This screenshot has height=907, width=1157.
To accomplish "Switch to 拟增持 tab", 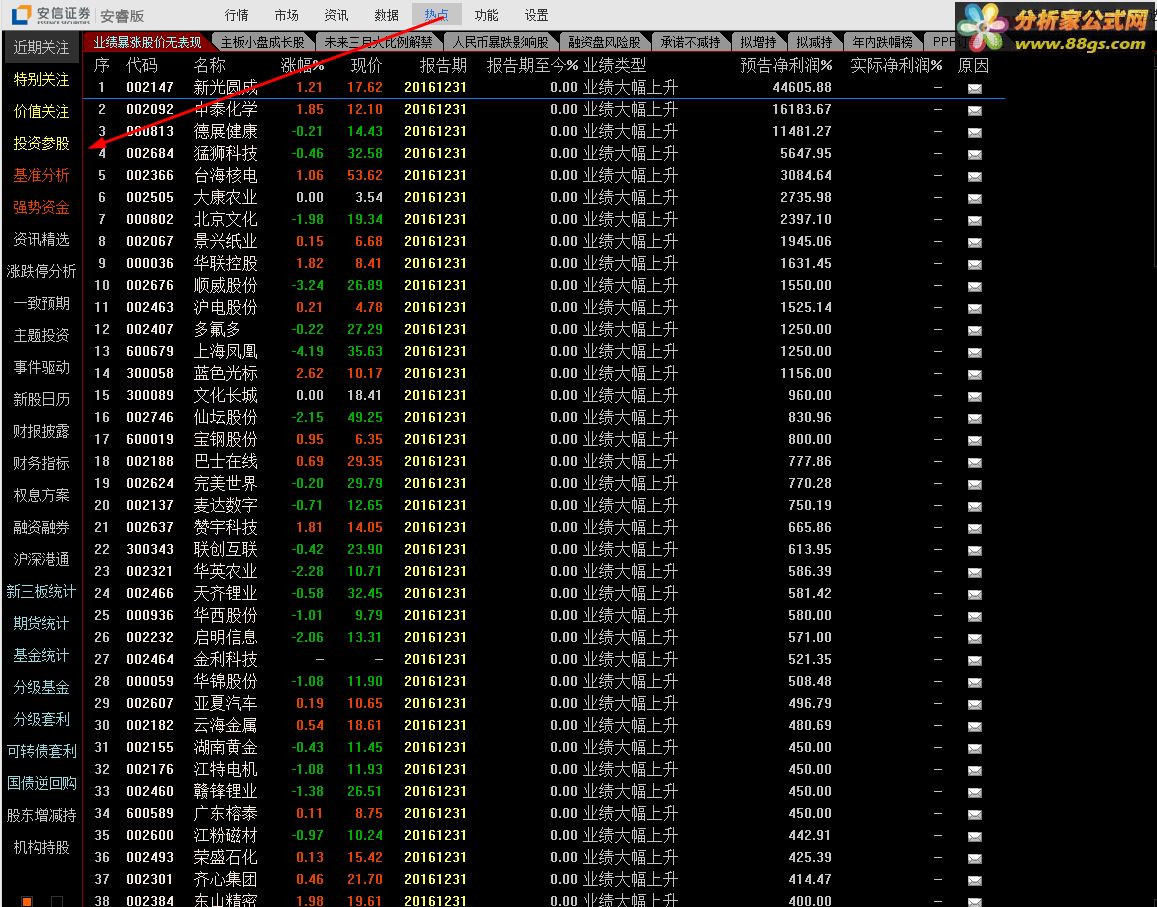I will pyautogui.click(x=759, y=43).
